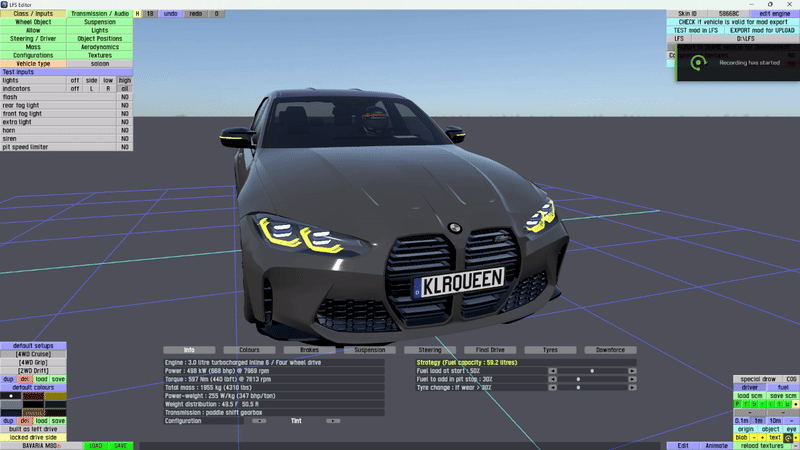Open the 'Aerodynamics' section
Screen dimensions: 800x450
[100, 47]
